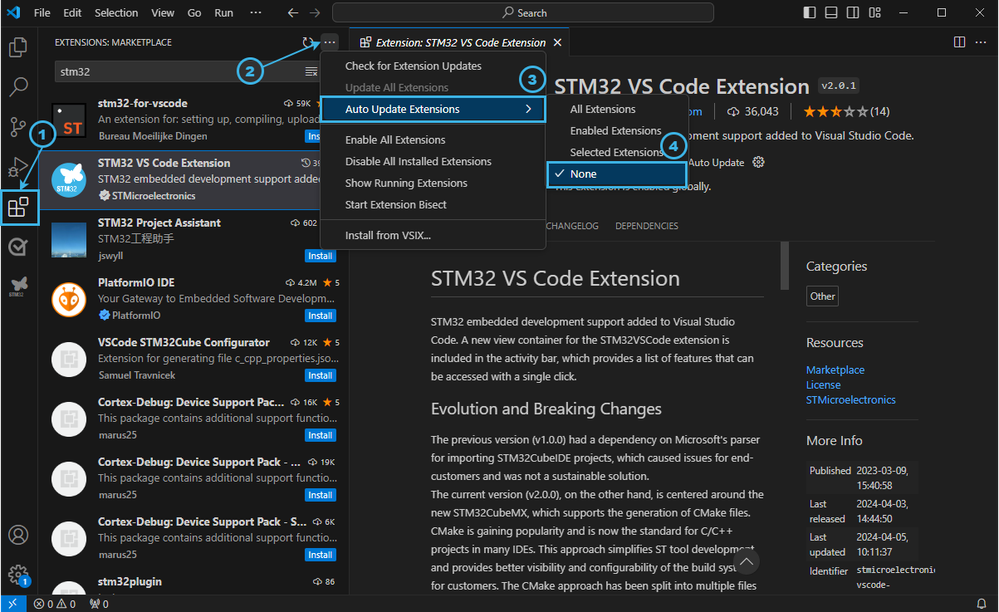Install the PlatformIO IDE extension
999x612 pixels.
(x=320, y=316)
